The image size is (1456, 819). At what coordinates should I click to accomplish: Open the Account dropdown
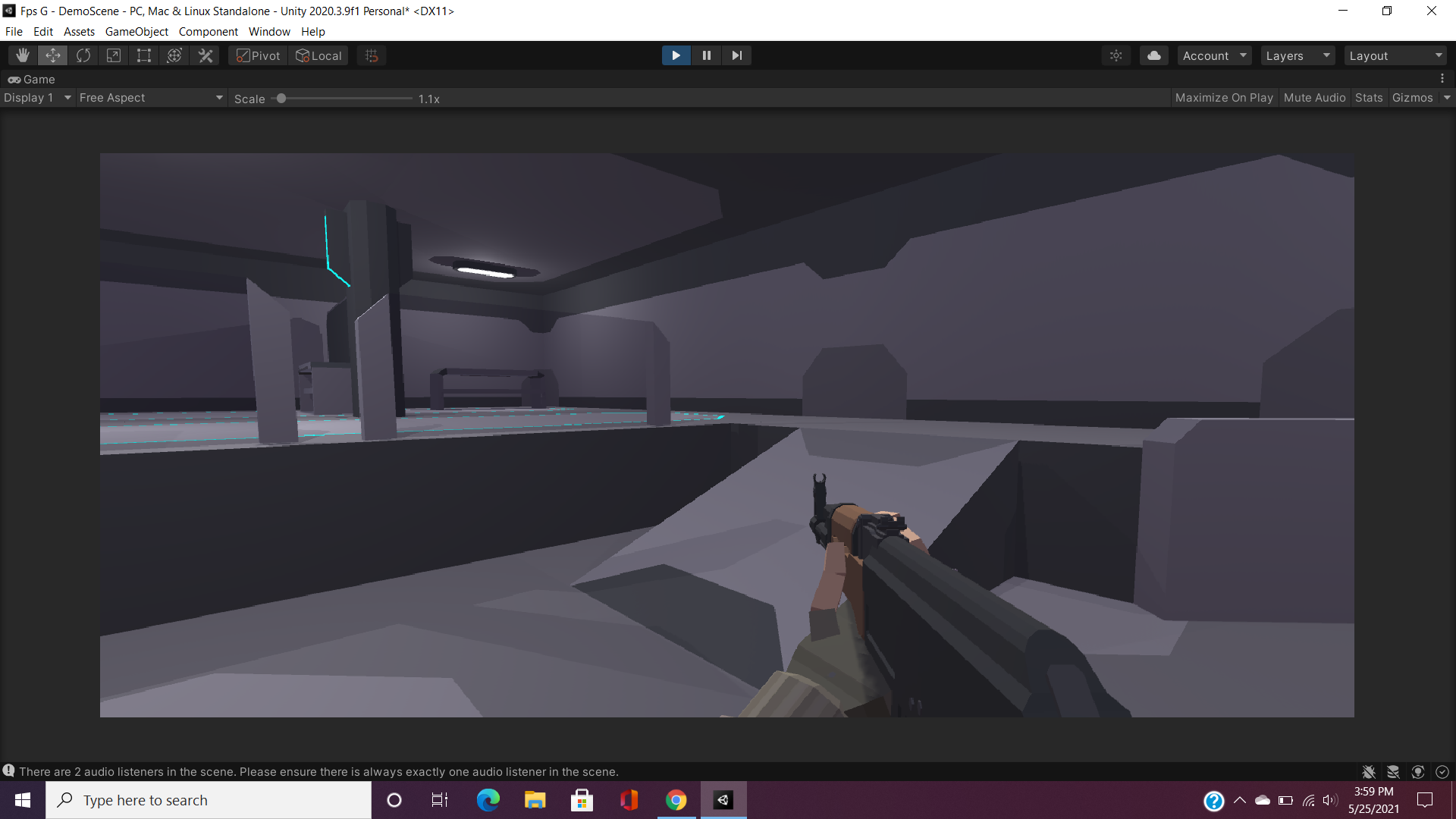(x=1214, y=55)
